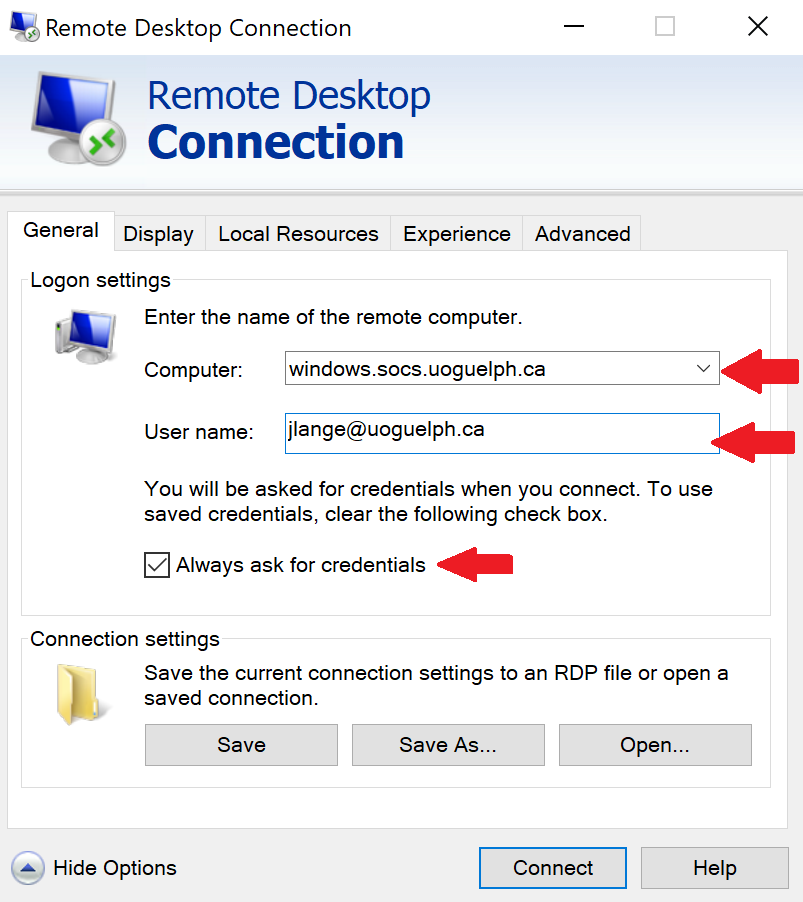Viewport: 803px width, 902px height.
Task: Switch to the Display tab
Action: click(x=158, y=233)
